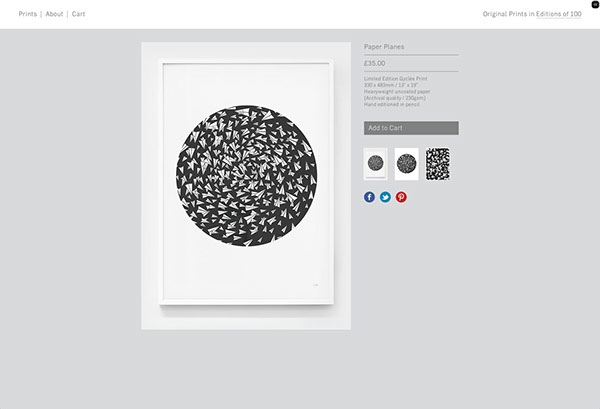
Task: Click the small black badge icon top-right
Action: tap(595, 5)
